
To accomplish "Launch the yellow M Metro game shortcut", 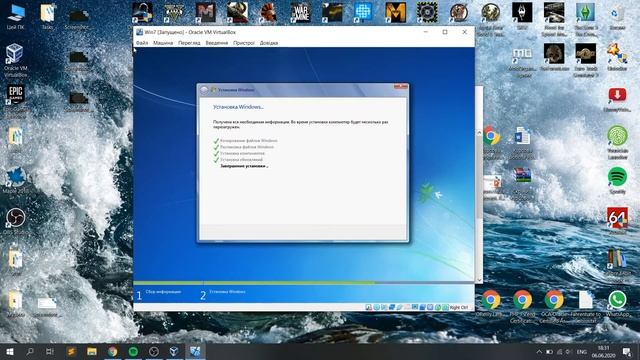I will coord(396,13).
